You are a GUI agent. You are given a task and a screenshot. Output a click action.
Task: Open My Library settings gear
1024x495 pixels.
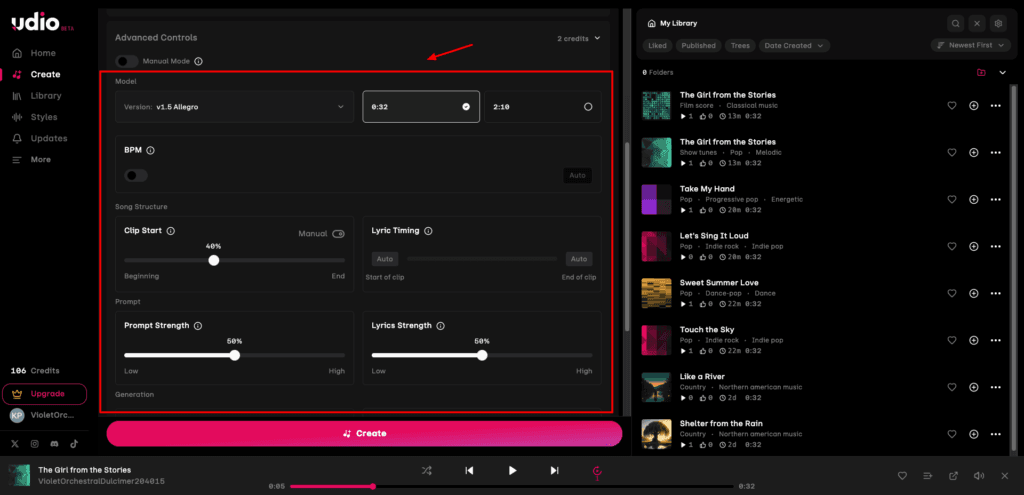(998, 24)
